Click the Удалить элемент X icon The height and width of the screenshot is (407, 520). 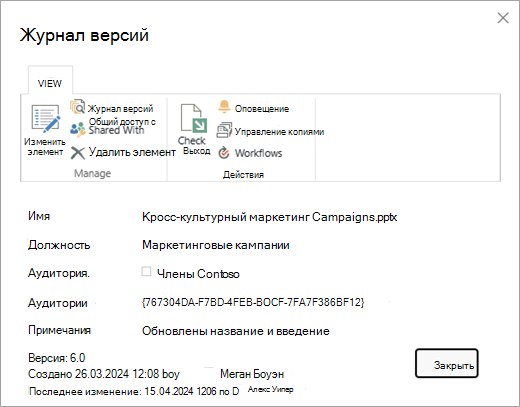[x=78, y=153]
